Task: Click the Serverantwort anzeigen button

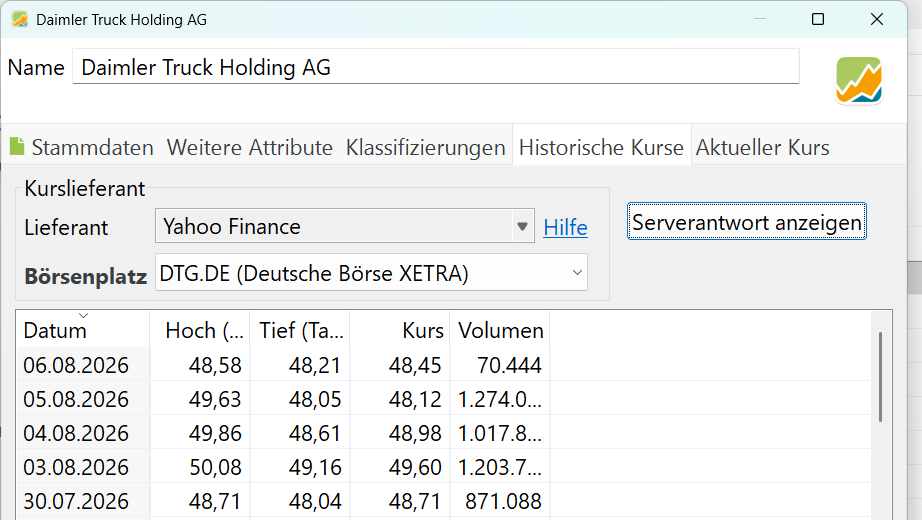Action: (747, 222)
